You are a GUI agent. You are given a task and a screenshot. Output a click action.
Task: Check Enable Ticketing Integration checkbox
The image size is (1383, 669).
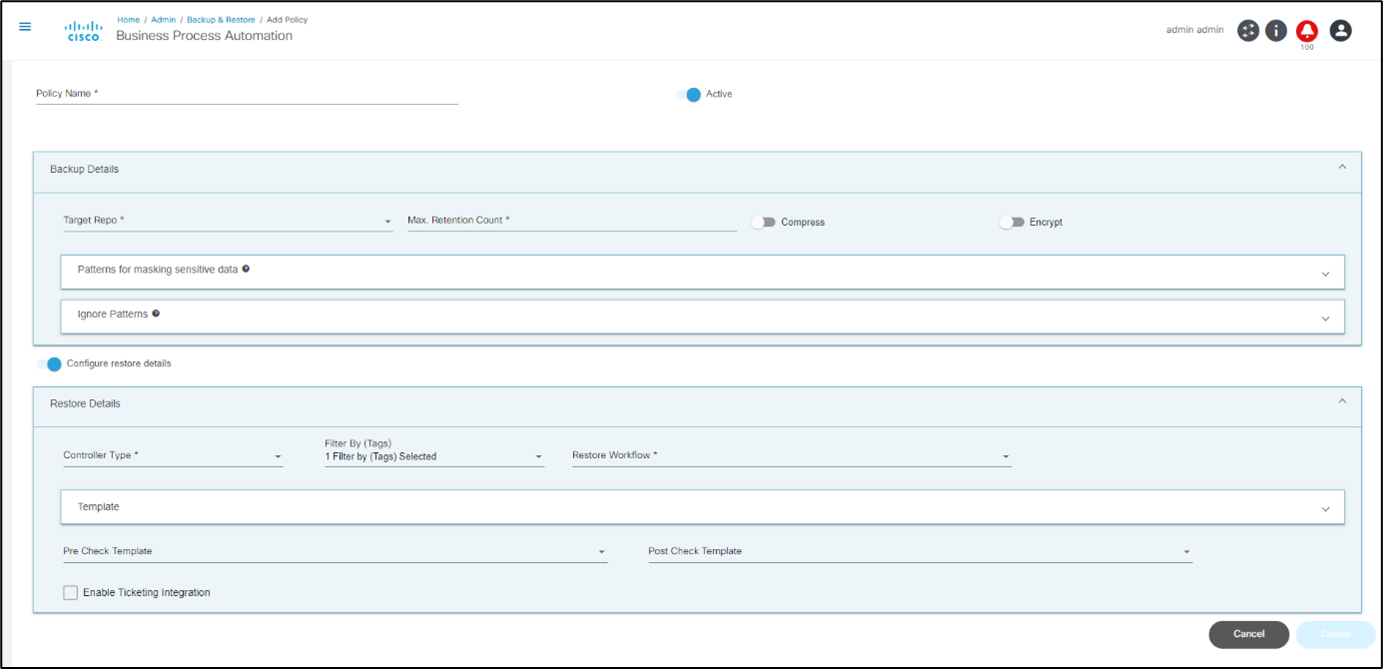tap(70, 593)
